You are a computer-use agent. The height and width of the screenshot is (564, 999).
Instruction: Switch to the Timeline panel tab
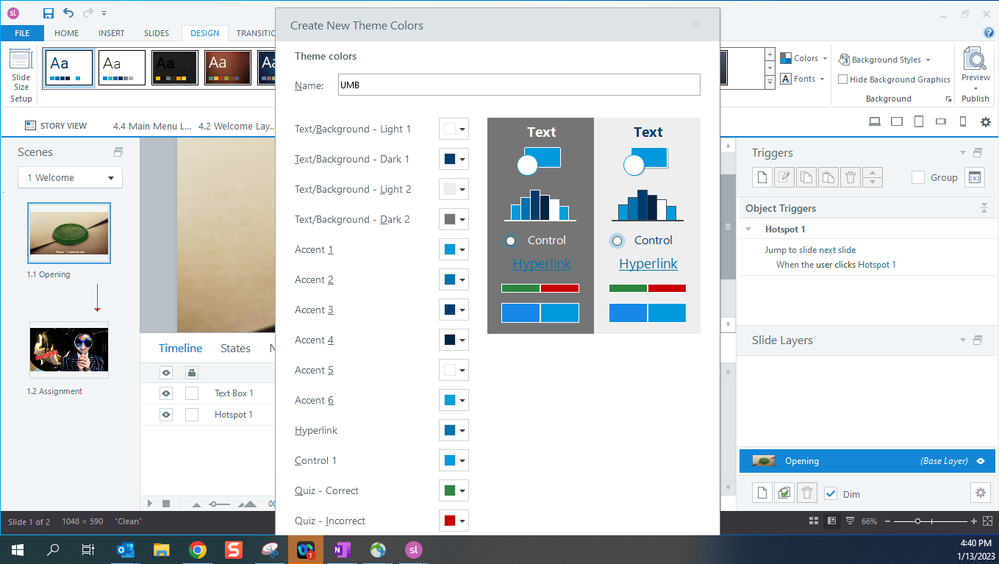click(x=180, y=348)
